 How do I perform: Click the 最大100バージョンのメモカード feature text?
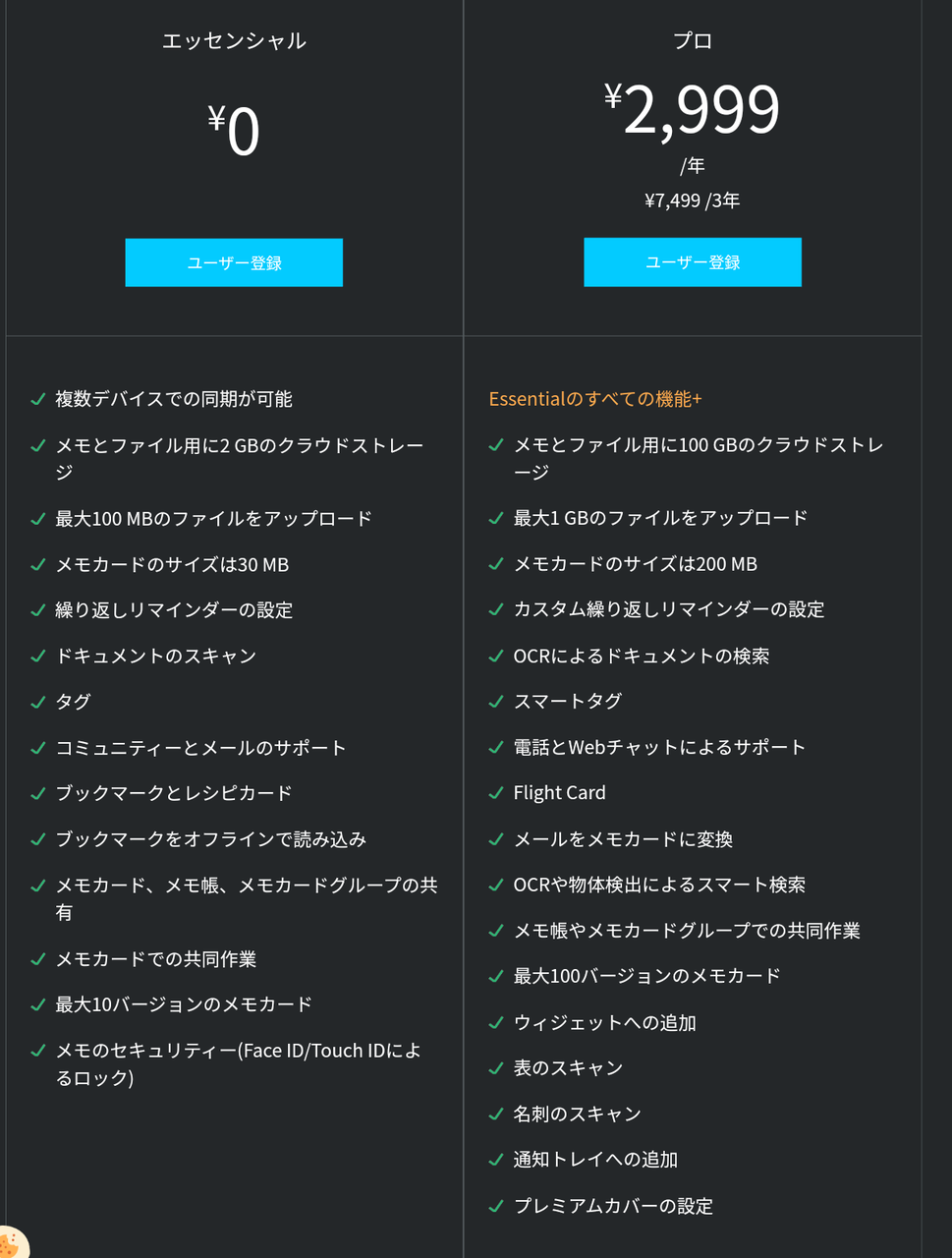(x=646, y=976)
